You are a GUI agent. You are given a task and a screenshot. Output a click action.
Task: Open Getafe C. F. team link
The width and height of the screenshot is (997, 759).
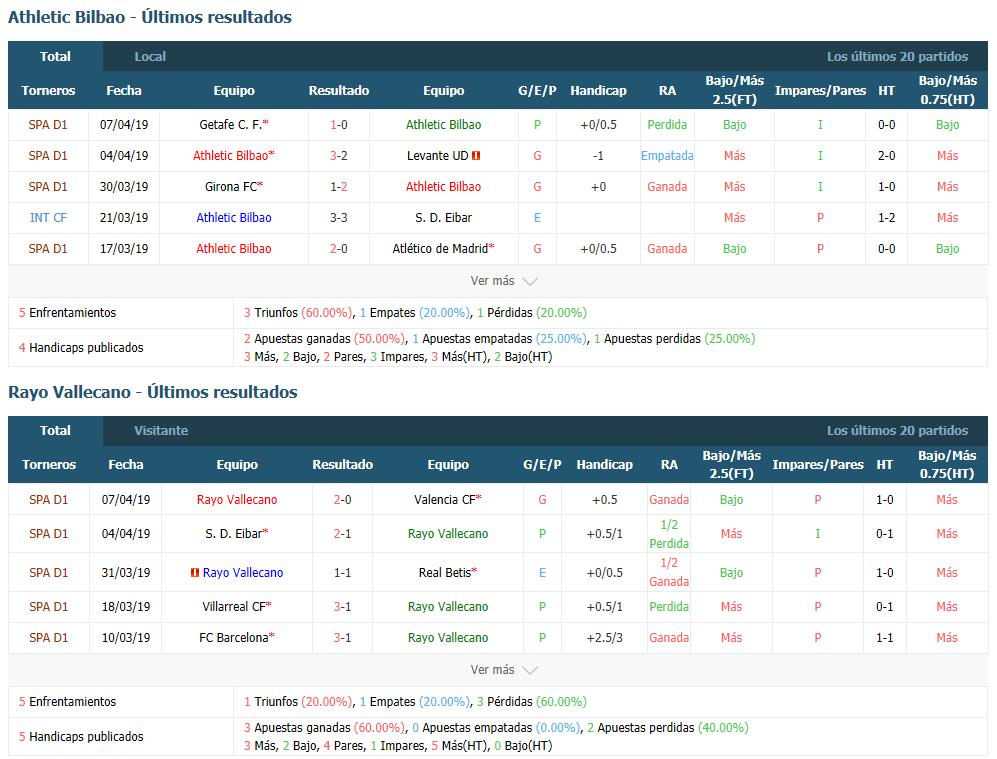coord(231,125)
